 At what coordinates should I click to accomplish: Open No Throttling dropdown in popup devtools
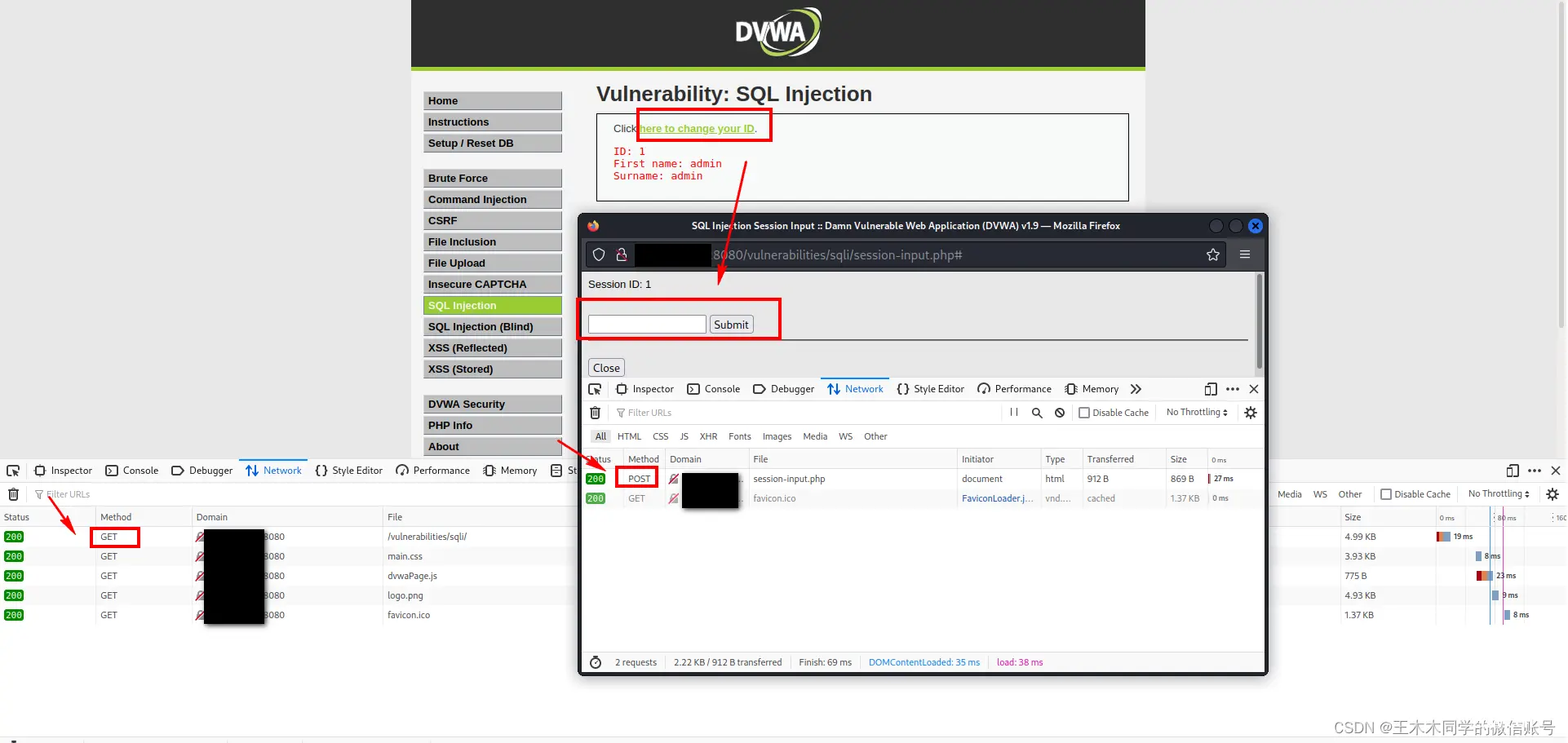1197,413
